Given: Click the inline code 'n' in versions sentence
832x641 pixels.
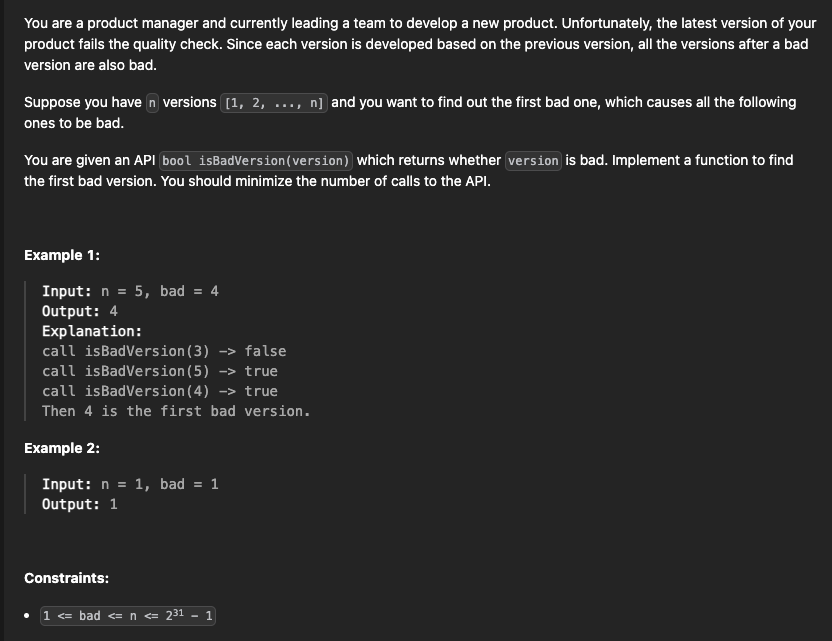Looking at the screenshot, I should 152,102.
